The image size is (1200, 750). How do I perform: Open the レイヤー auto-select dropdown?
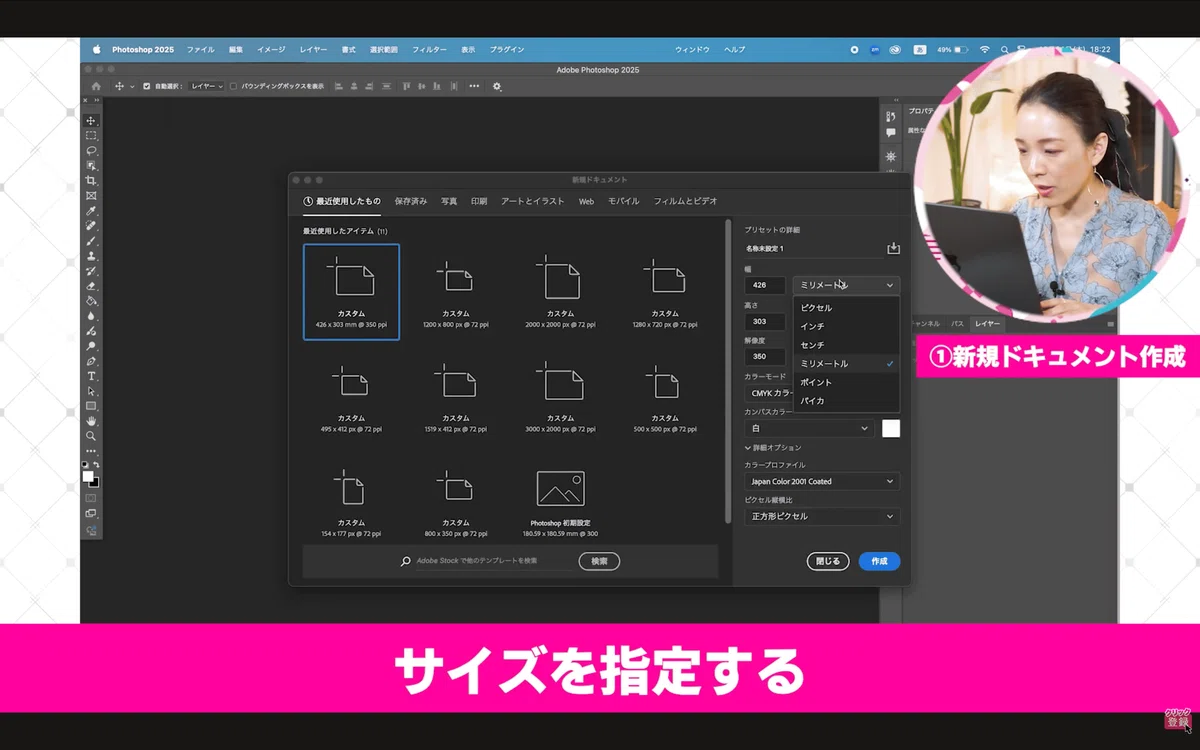coord(207,86)
